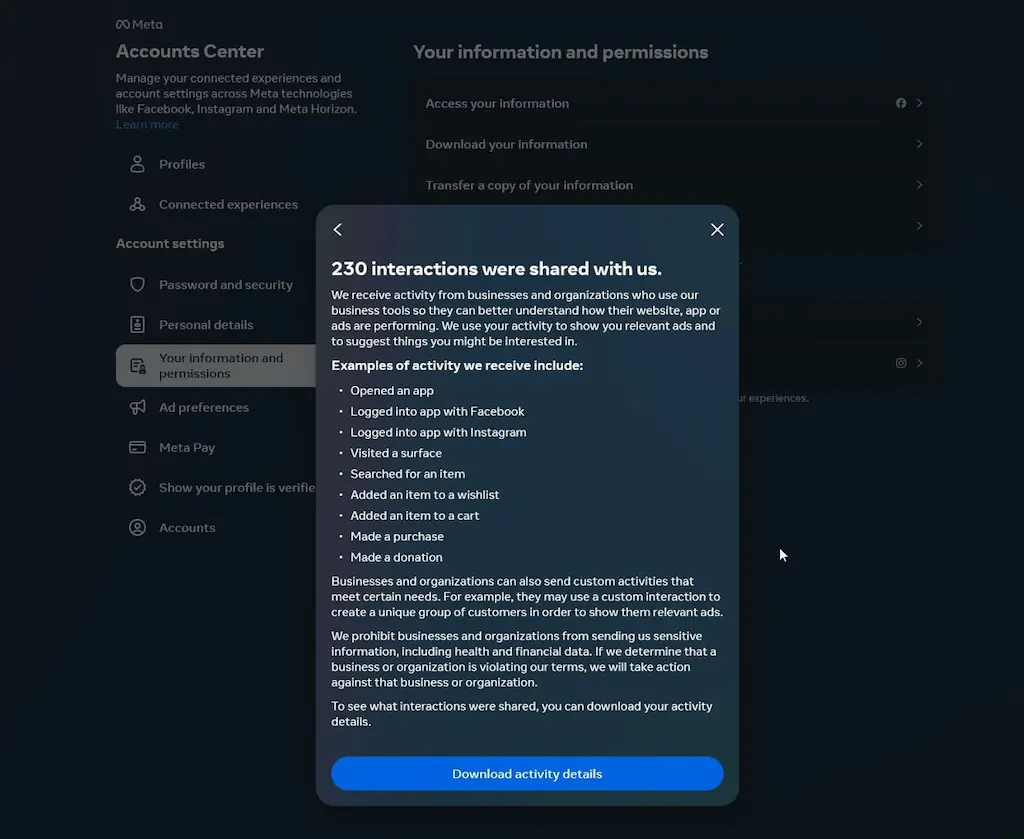Click the Ad preferences megaphone icon
Image resolution: width=1024 pixels, height=839 pixels.
click(x=138, y=408)
